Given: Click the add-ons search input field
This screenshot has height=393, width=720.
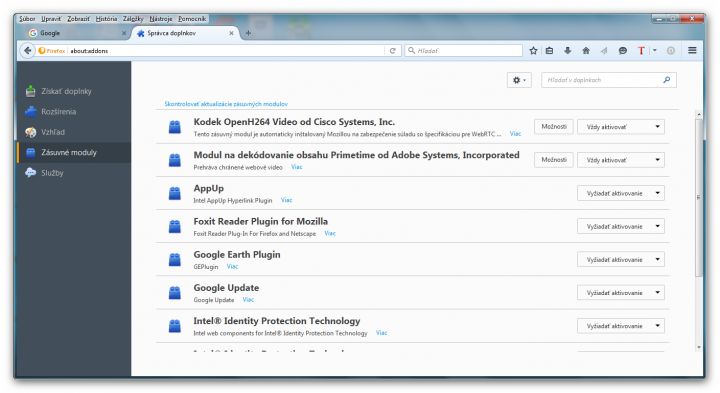Looking at the screenshot, I should point(608,80).
